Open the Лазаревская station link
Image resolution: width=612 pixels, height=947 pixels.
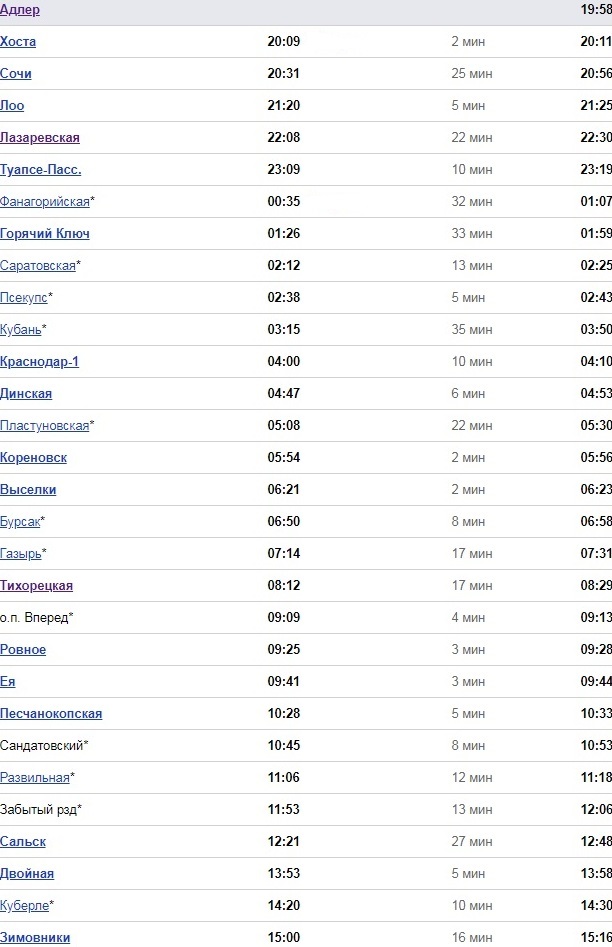(x=40, y=138)
